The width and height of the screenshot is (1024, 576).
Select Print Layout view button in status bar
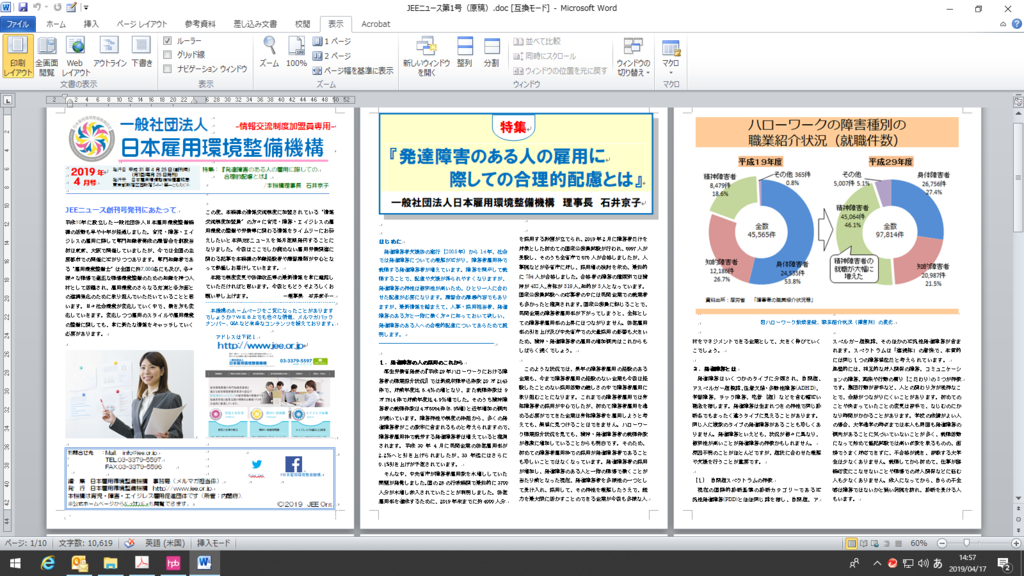pyautogui.click(x=851, y=543)
